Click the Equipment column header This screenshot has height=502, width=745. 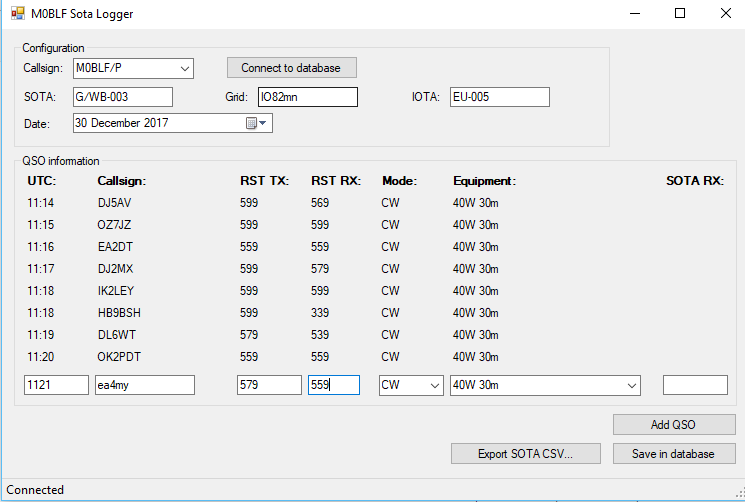(484, 181)
